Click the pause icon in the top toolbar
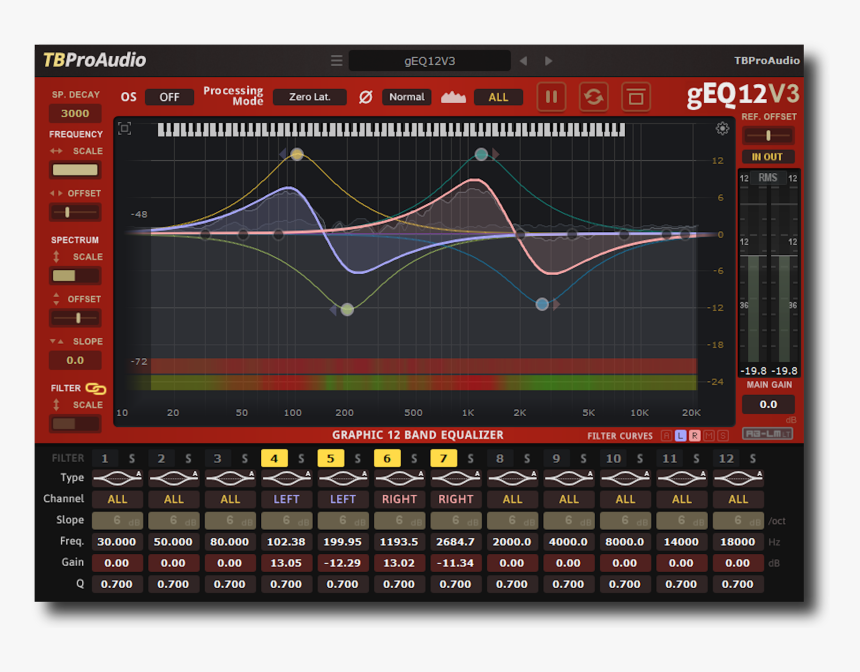The height and width of the screenshot is (672, 860). click(551, 96)
